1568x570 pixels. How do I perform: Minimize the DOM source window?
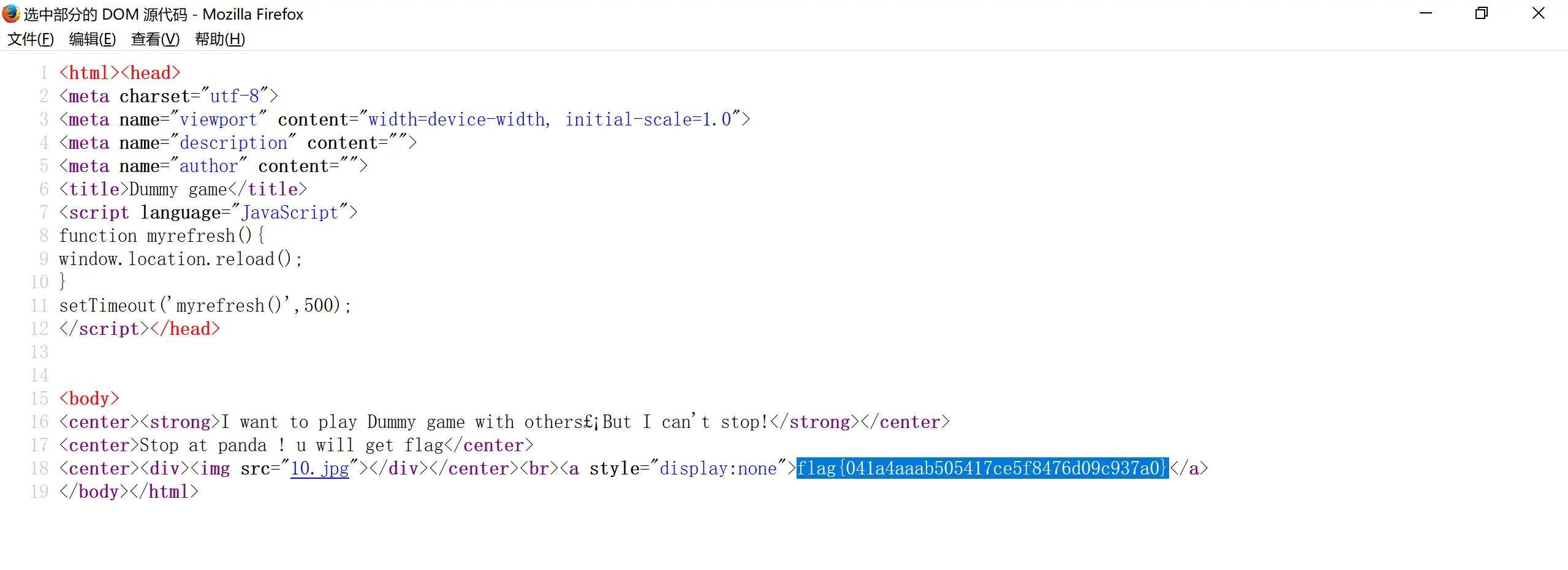click(x=1426, y=13)
